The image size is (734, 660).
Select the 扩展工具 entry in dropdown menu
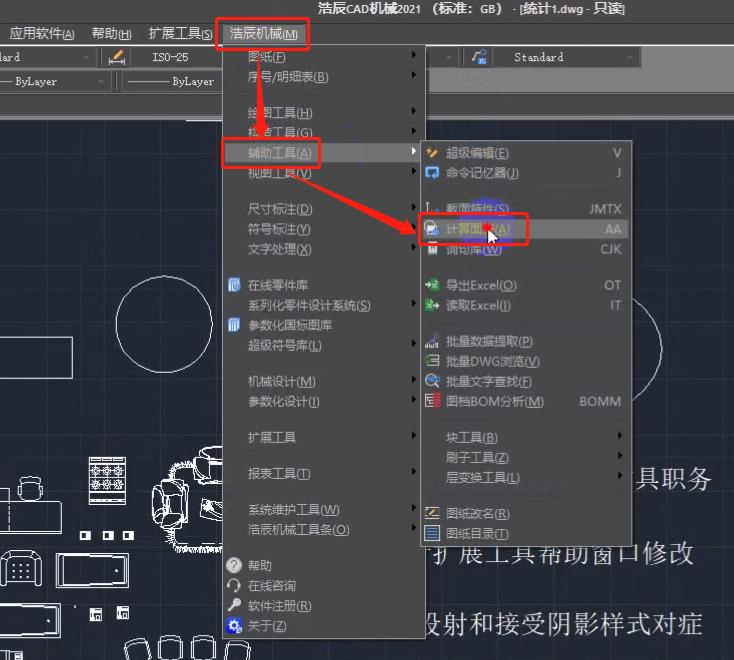[323, 437]
